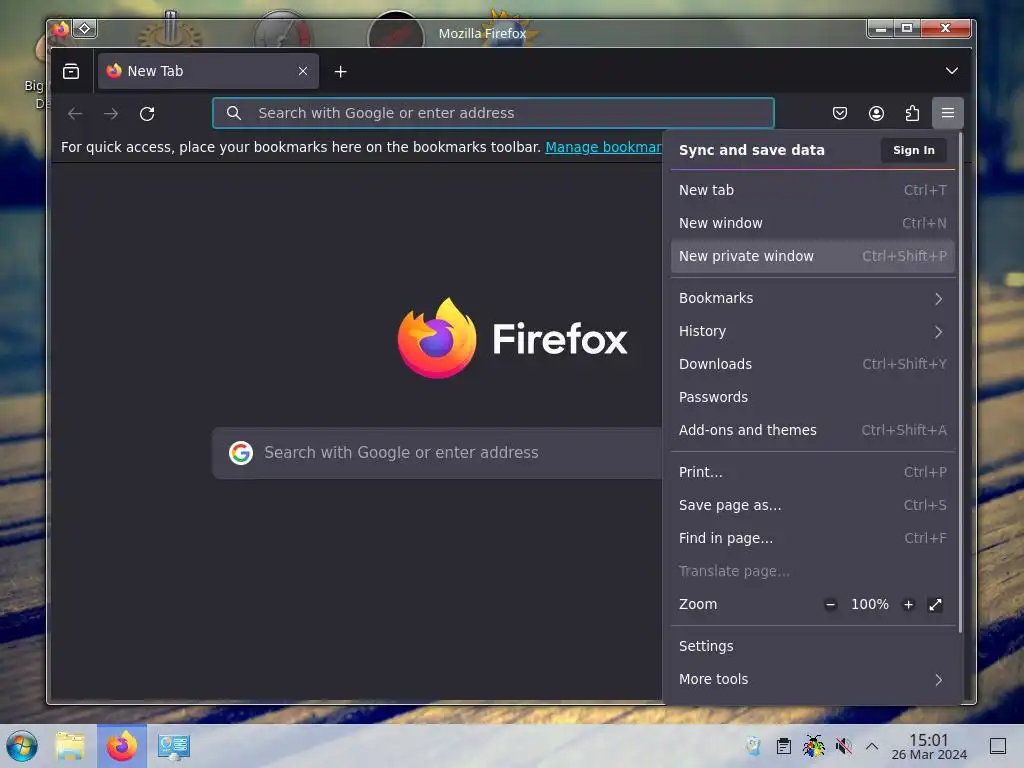This screenshot has height=768, width=1024.
Task: Increase zoom with plus button
Action: [x=908, y=605]
